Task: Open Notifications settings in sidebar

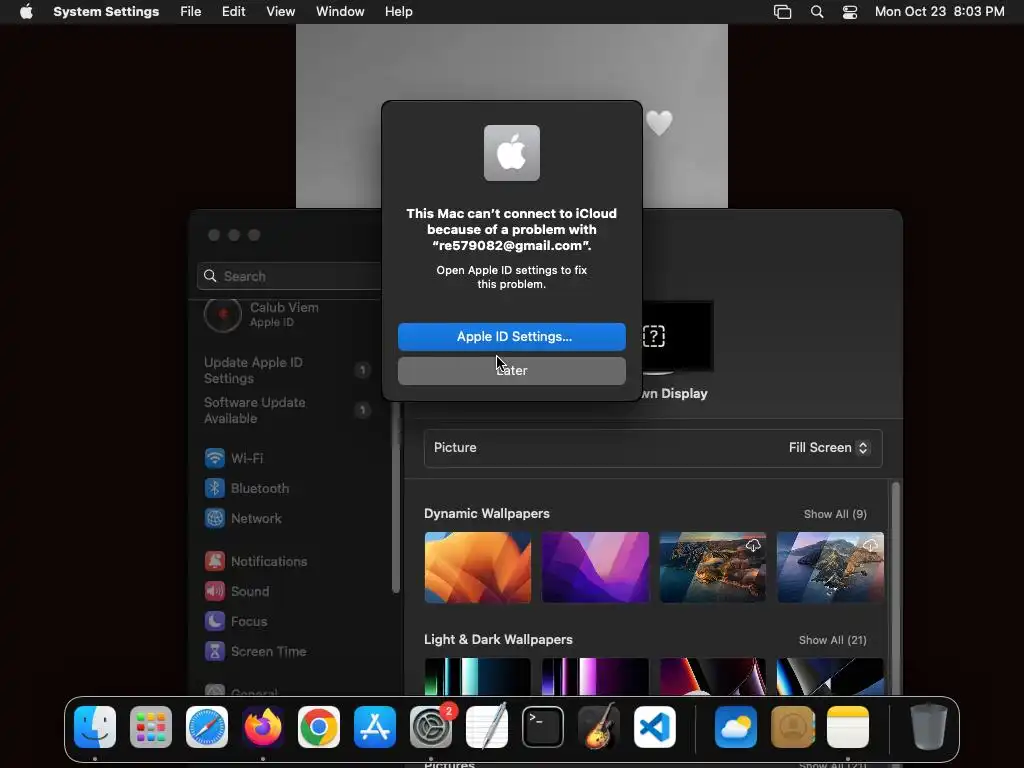Action: pyautogui.click(x=256, y=561)
